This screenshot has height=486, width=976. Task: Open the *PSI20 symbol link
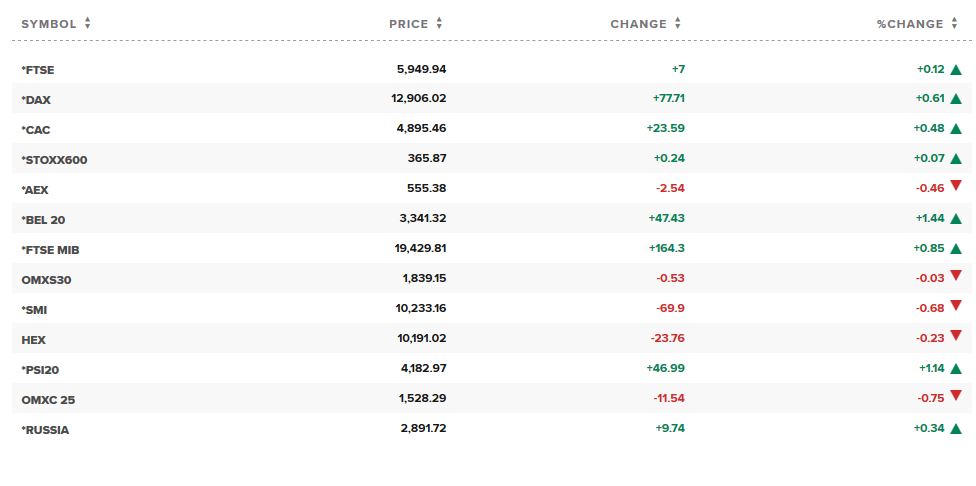point(40,370)
